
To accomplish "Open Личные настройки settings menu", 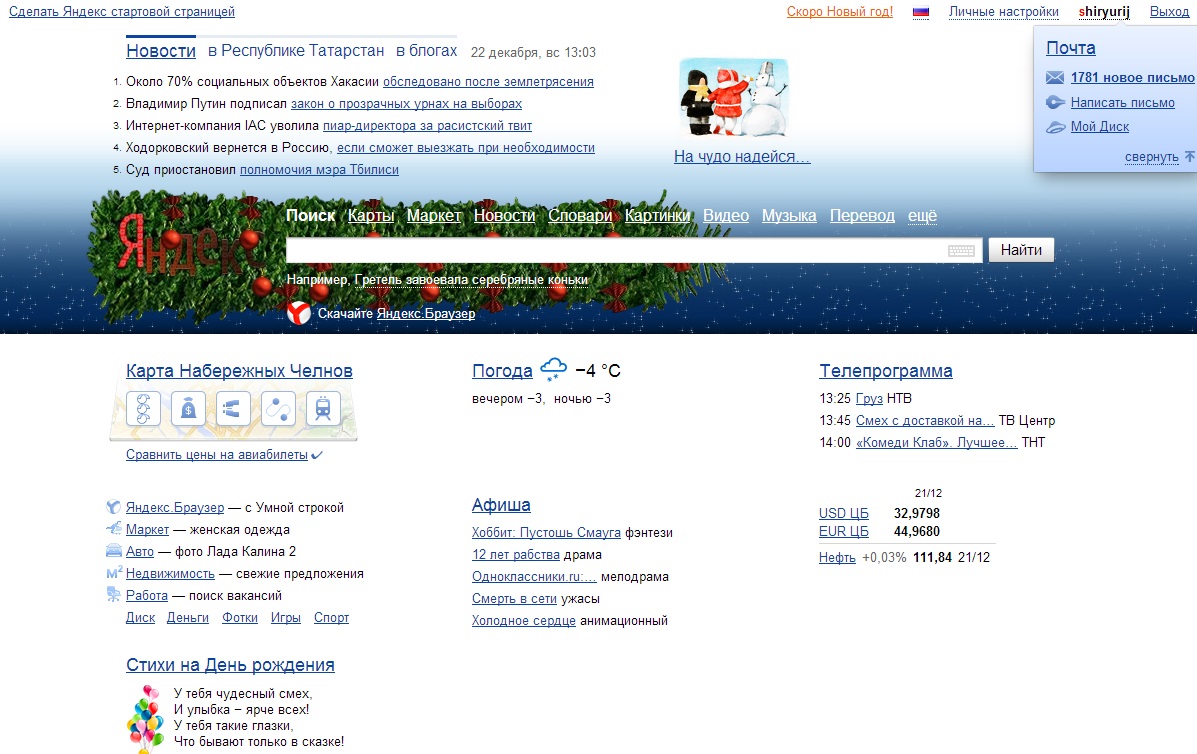I will pos(1004,12).
